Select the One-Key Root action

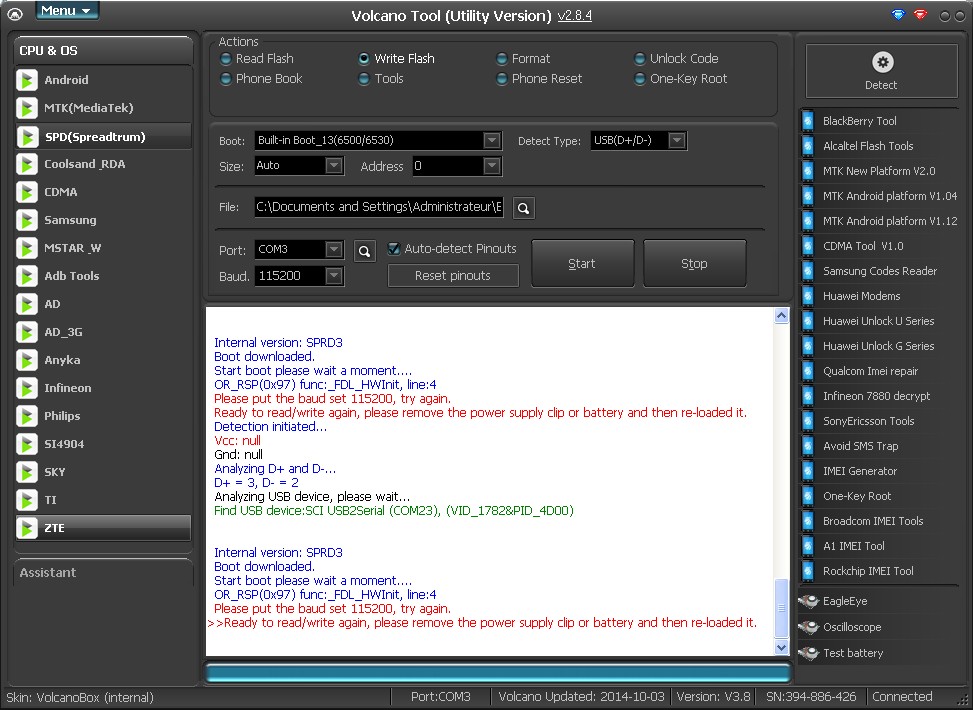[681, 79]
